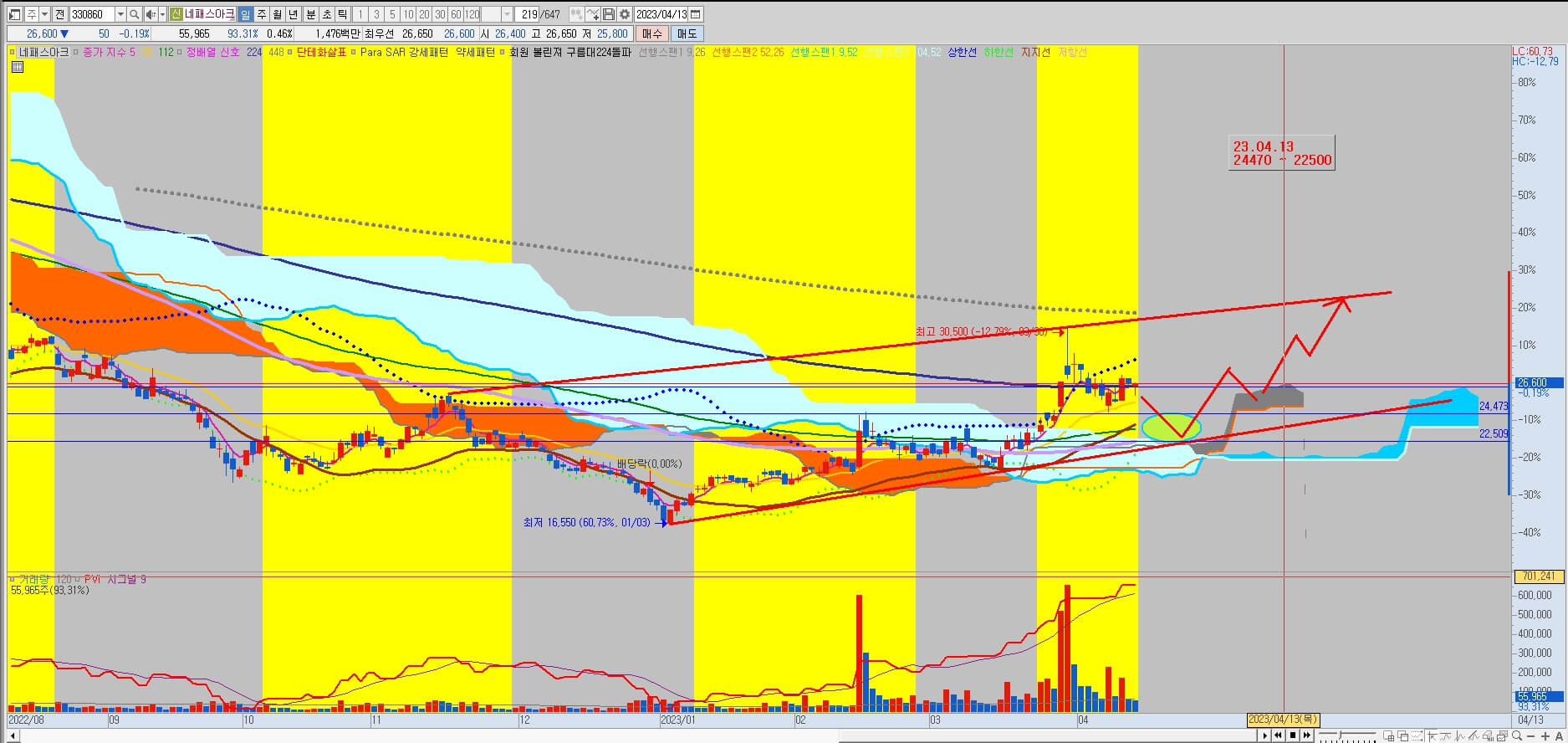The image size is (1568, 743).
Task: Click the 전 button
Action: pyautogui.click(x=59, y=14)
